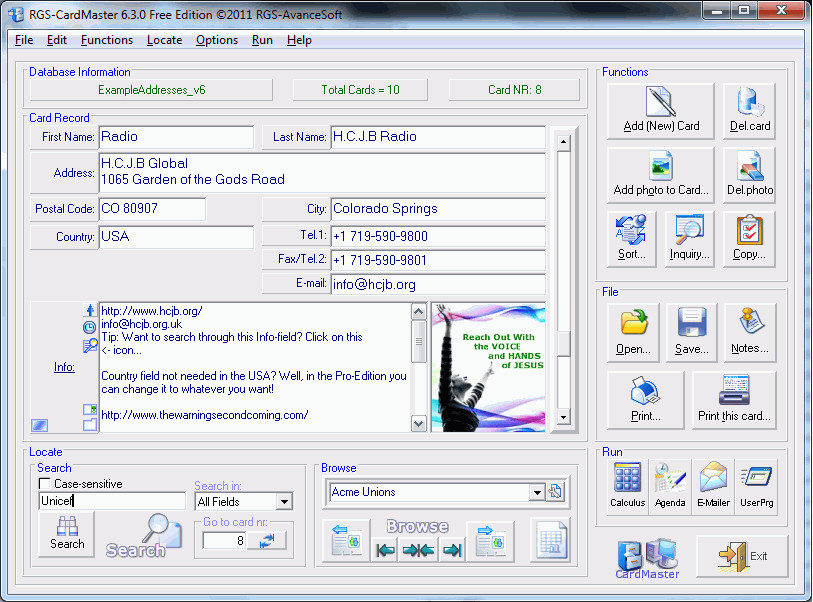813x602 pixels.
Task: Enable the Case-sensitive checkbox
Action: (x=45, y=484)
